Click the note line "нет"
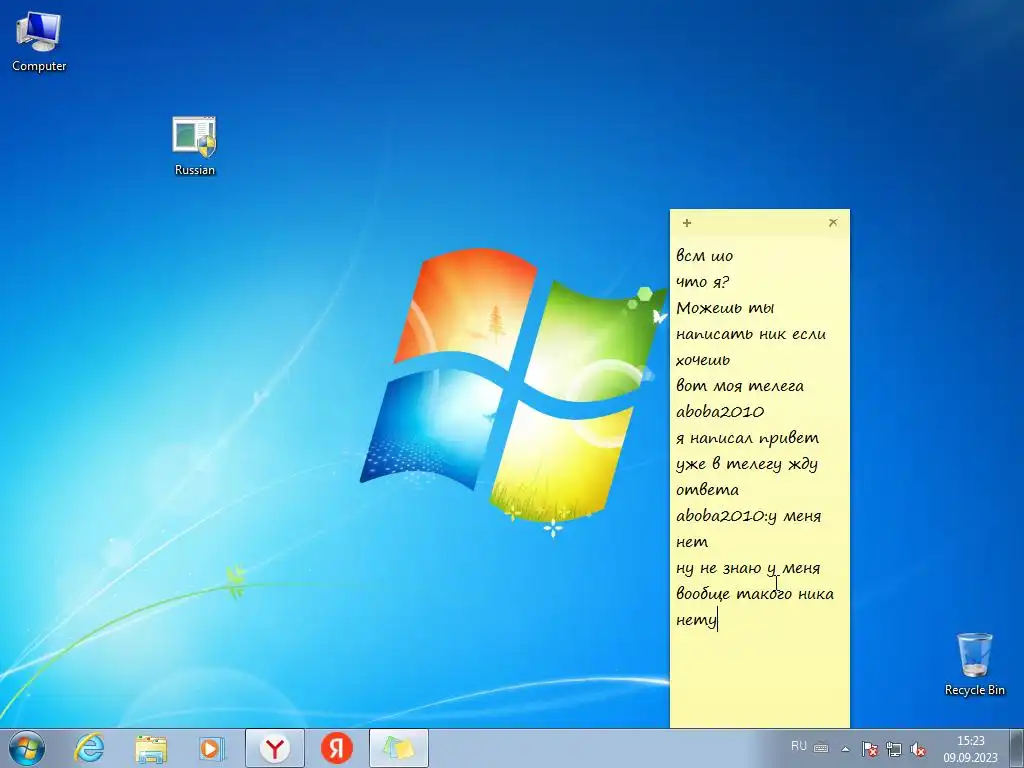Viewport: 1024px width, 768px height. [692, 542]
